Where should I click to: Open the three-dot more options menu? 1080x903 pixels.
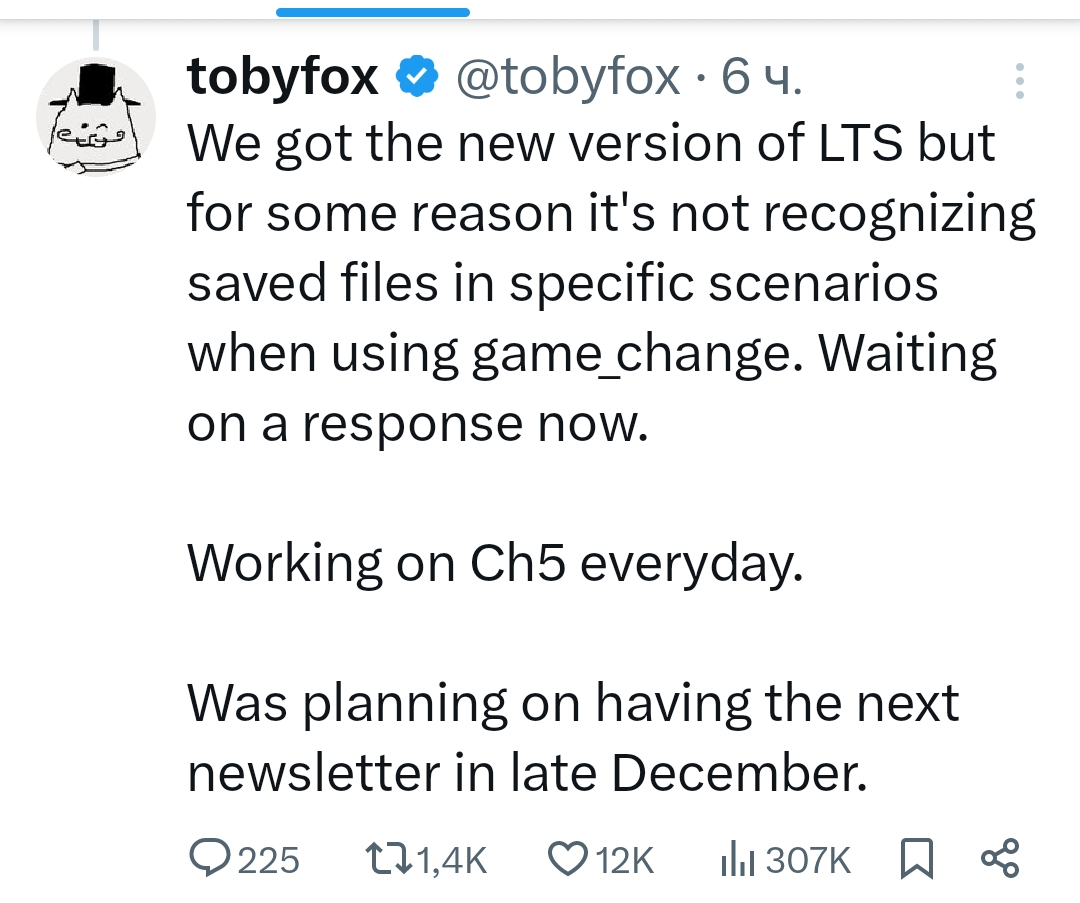tap(1020, 81)
